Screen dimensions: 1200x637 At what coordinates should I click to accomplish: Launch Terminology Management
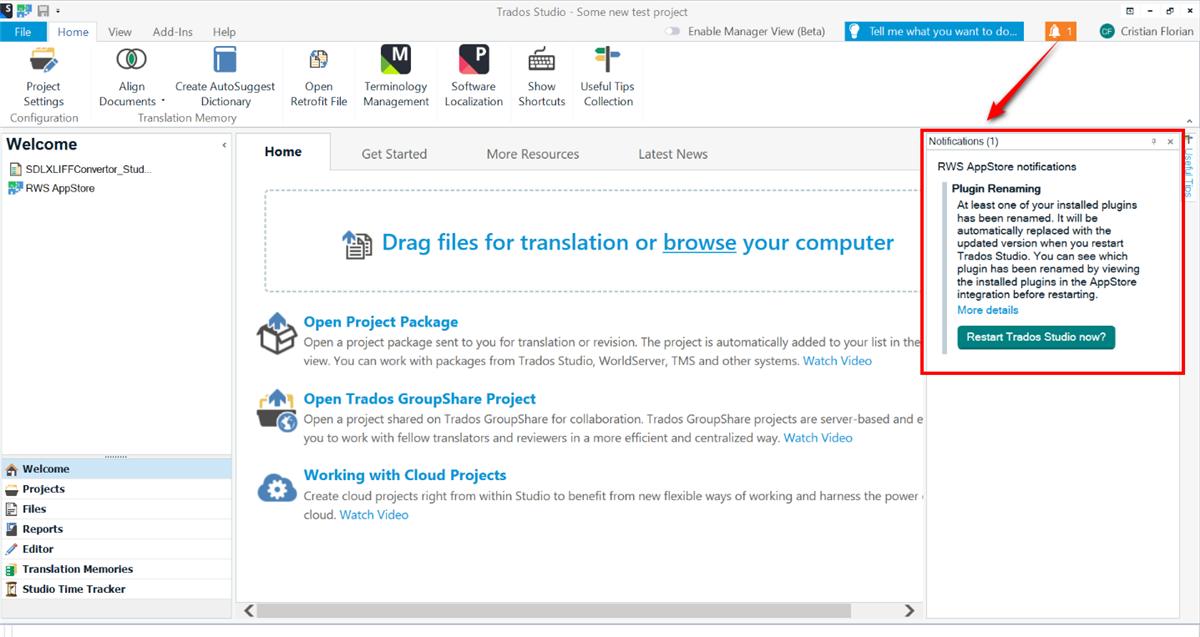(396, 77)
